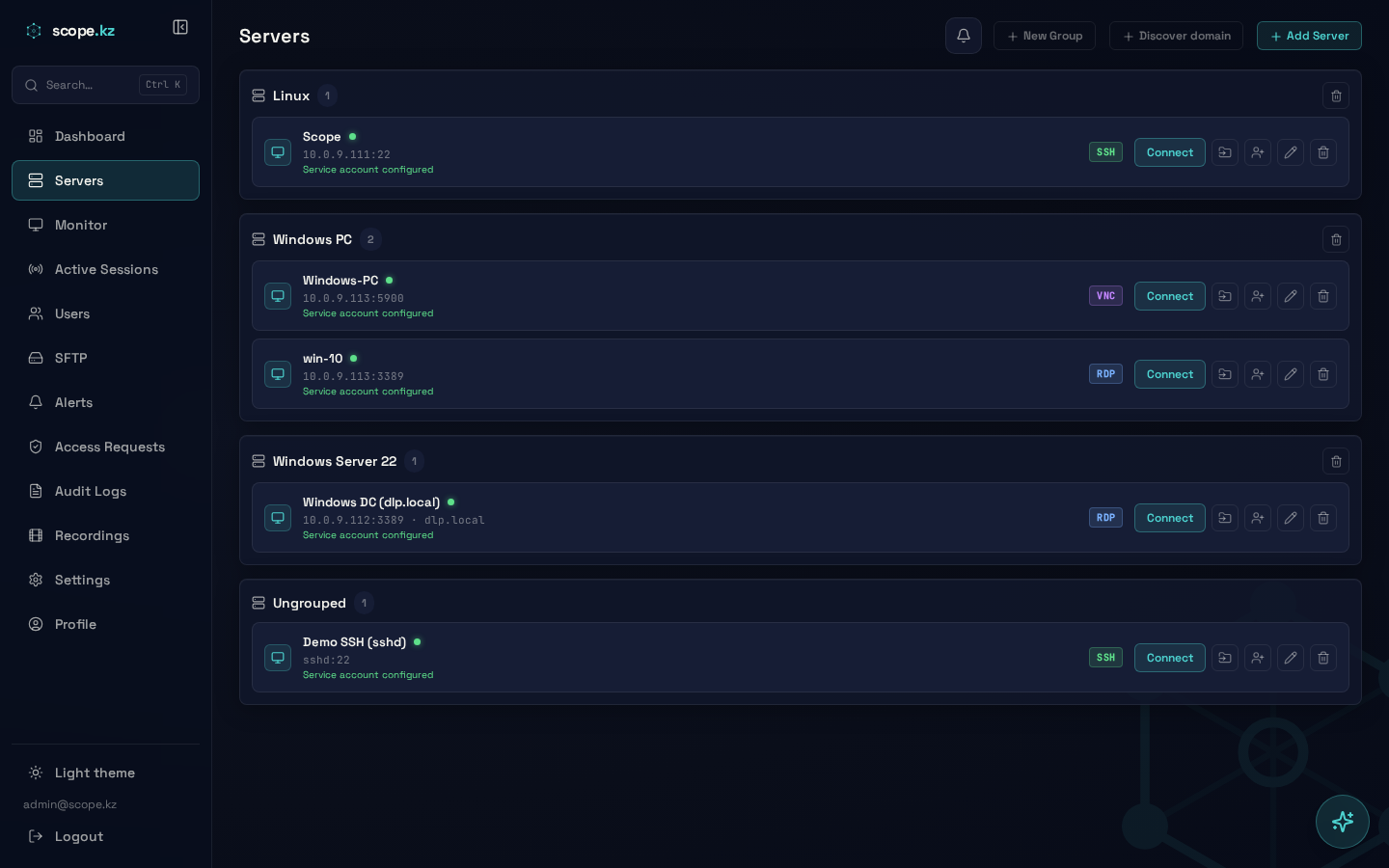The width and height of the screenshot is (1389, 868).
Task: Connect to win-10 server
Action: click(x=1170, y=374)
